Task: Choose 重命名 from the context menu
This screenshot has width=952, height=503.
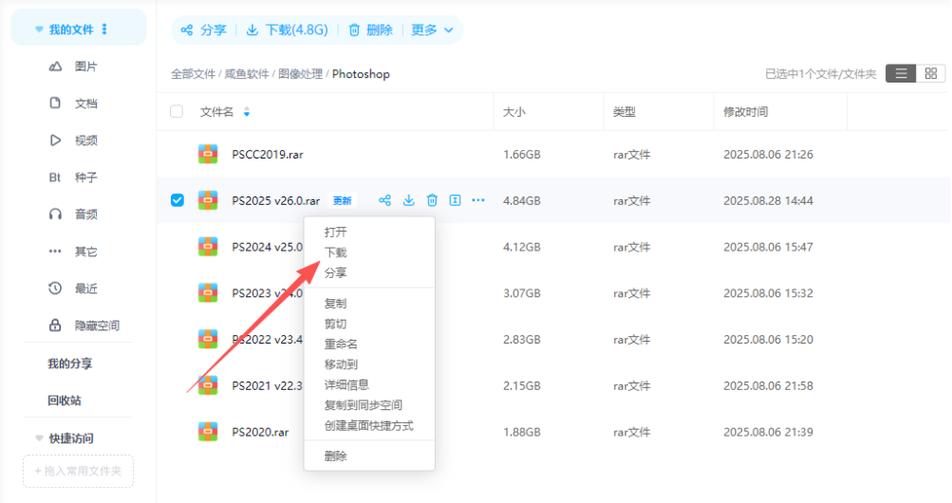Action: point(341,344)
